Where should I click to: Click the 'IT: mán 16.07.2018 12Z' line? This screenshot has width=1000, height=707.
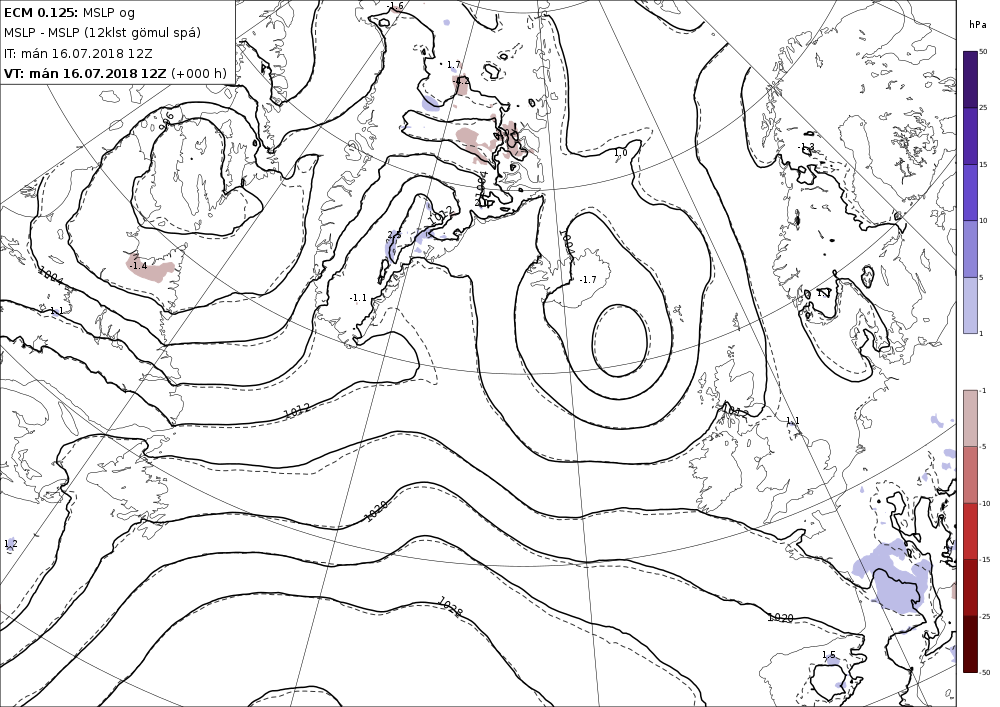click(78, 54)
